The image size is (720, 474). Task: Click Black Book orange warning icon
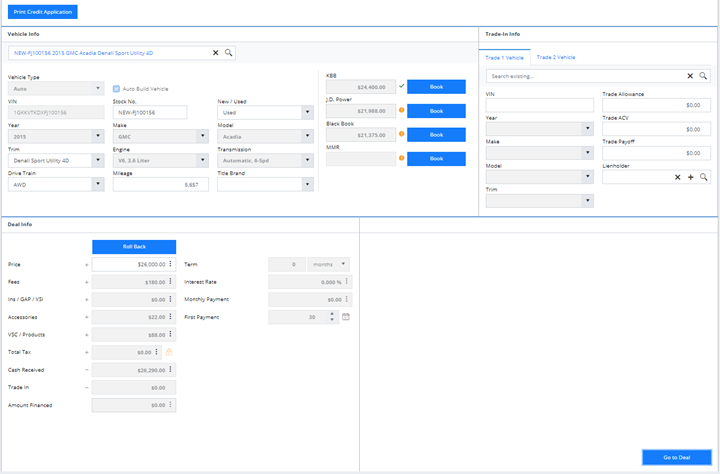pyautogui.click(x=401, y=134)
